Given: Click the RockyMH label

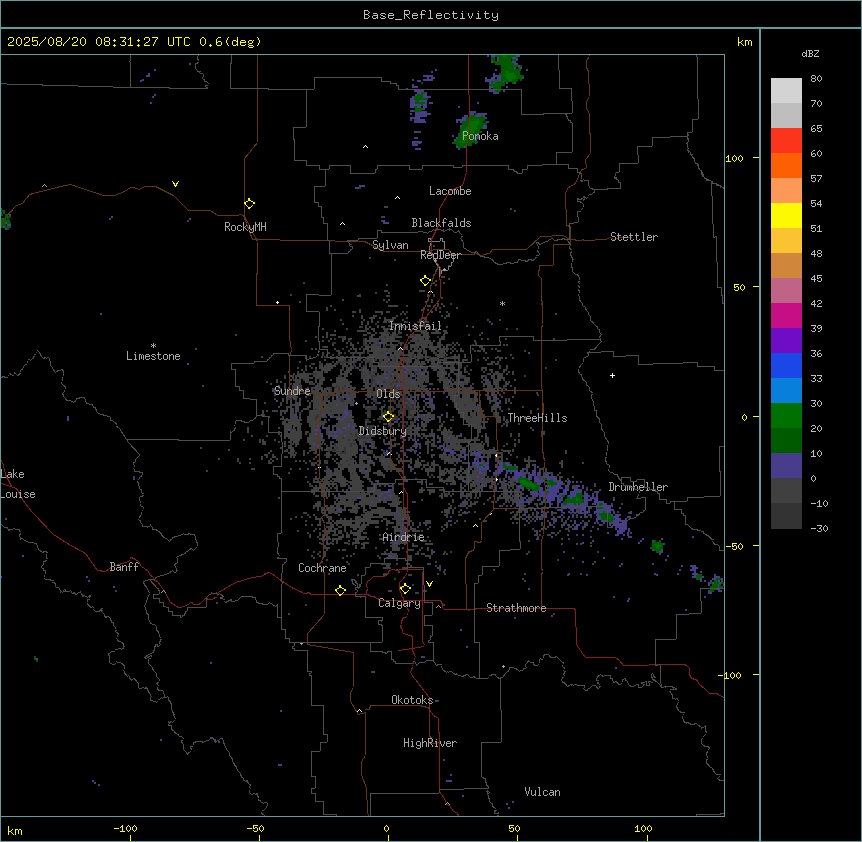Looking at the screenshot, I should [x=245, y=227].
